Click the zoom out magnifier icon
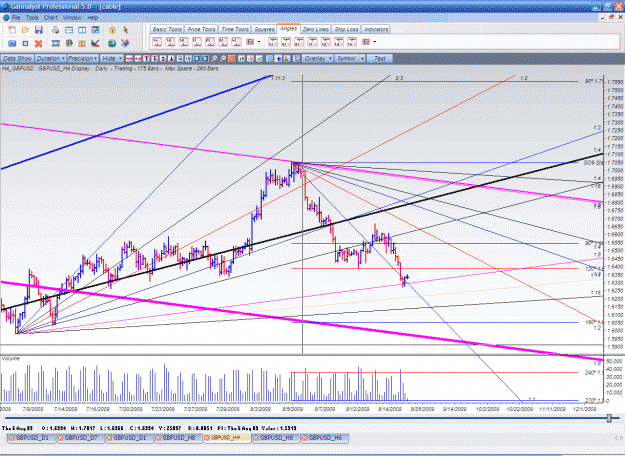The image size is (625, 456). click(x=223, y=59)
